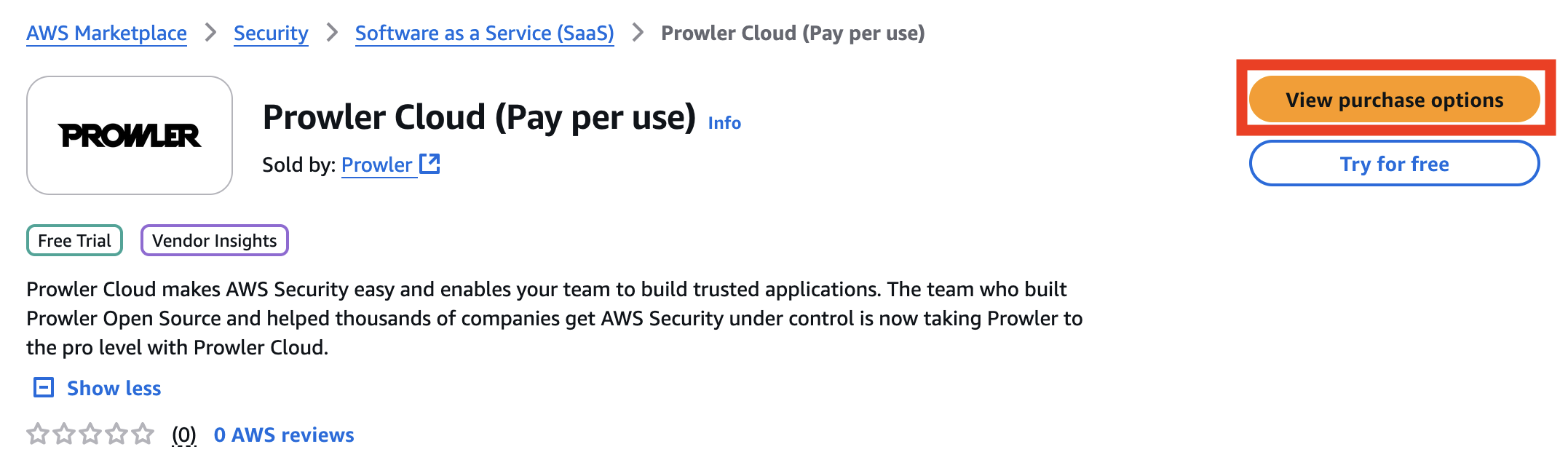1568x460 pixels.
Task: Click the Show less text link
Action: 114,388
